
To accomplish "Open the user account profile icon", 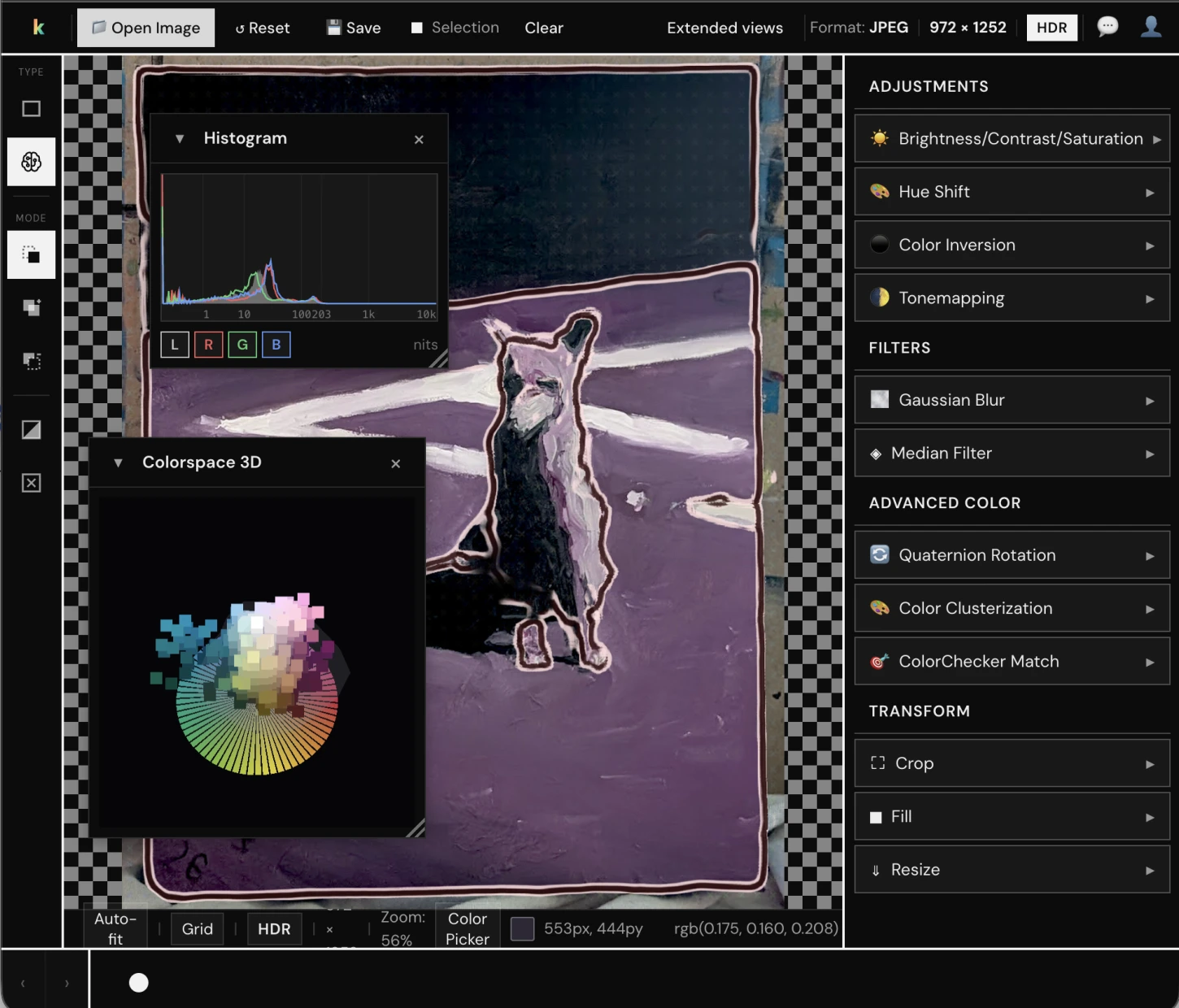I will point(1151,27).
